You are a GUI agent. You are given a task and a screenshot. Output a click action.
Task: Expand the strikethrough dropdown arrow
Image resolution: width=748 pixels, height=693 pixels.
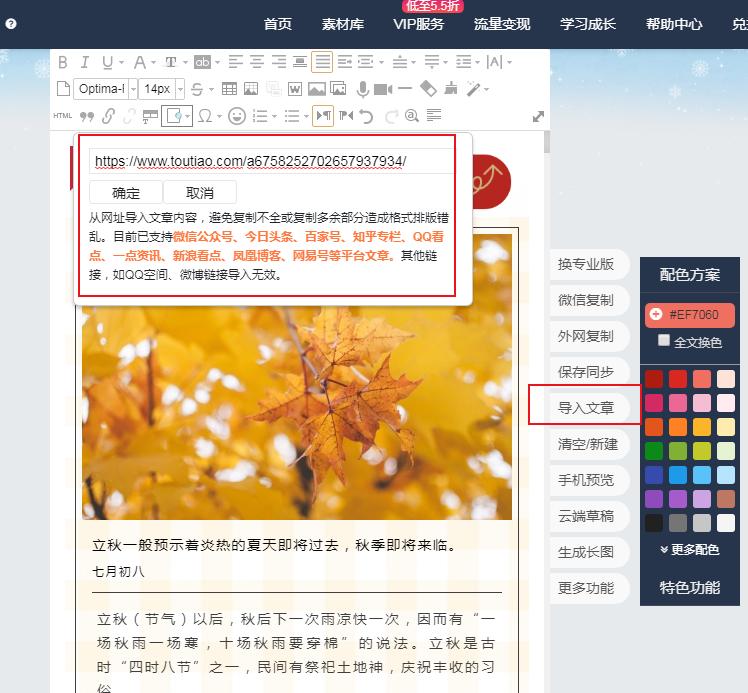click(x=211, y=89)
